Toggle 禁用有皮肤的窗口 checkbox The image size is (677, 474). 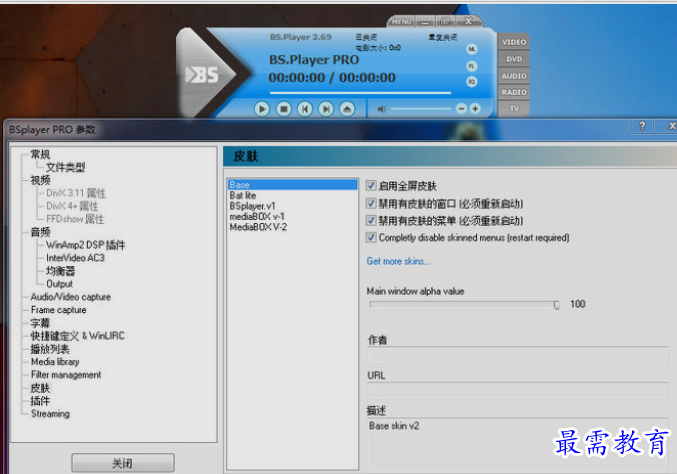click(x=371, y=203)
